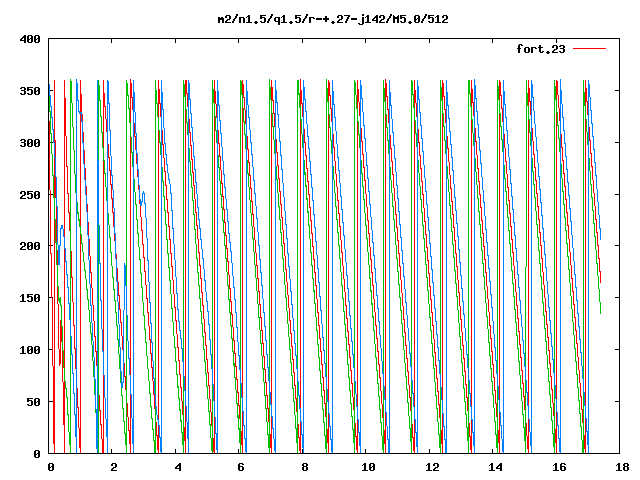This screenshot has height=480, width=640.
Task: Click the x-axis label 6
Action: click(x=241, y=467)
